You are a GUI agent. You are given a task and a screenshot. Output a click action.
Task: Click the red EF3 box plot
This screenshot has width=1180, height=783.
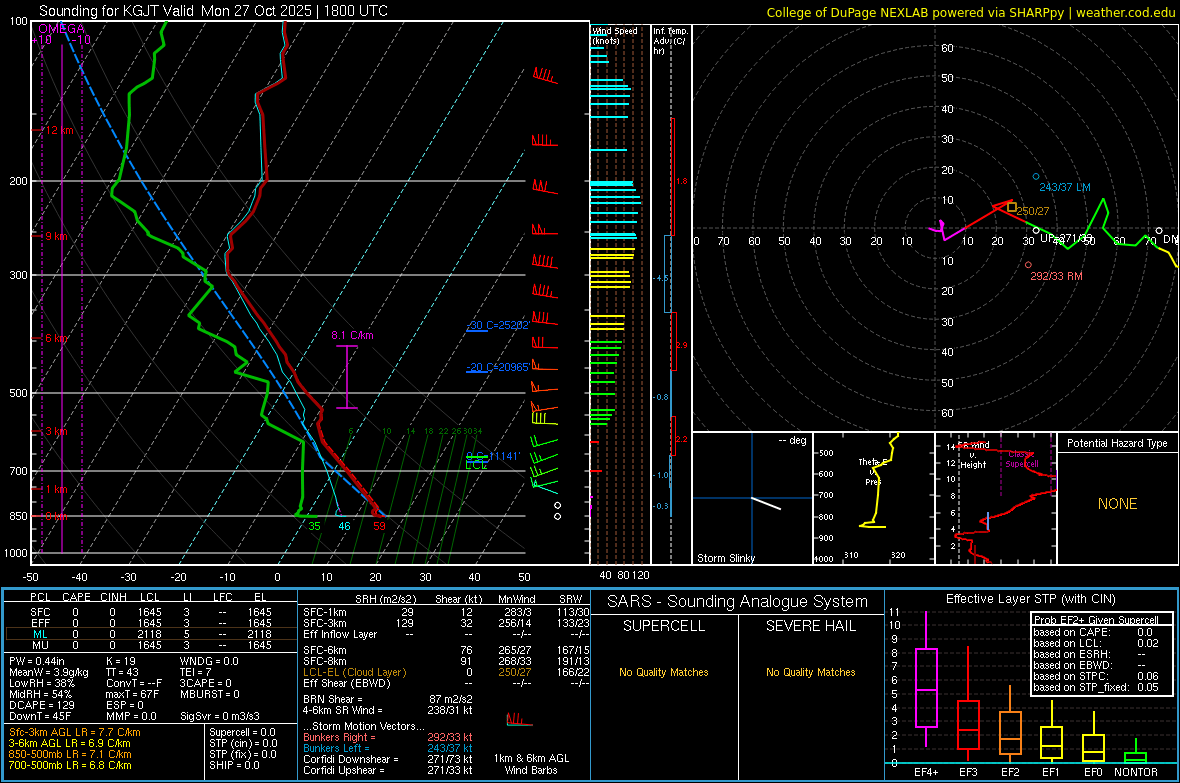tap(968, 705)
